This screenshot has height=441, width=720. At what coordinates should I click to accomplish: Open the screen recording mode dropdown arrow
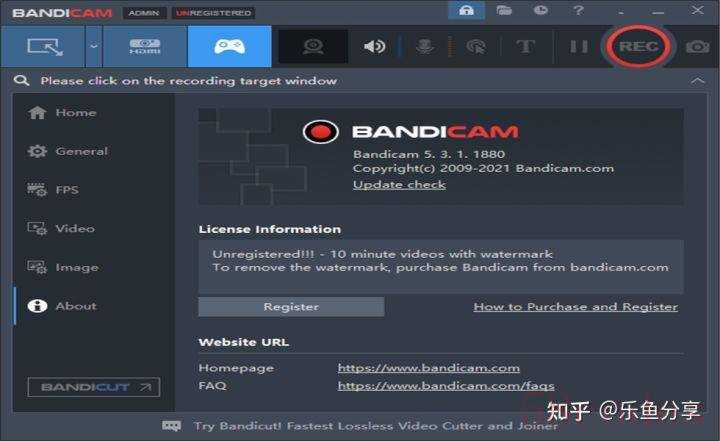pos(94,46)
